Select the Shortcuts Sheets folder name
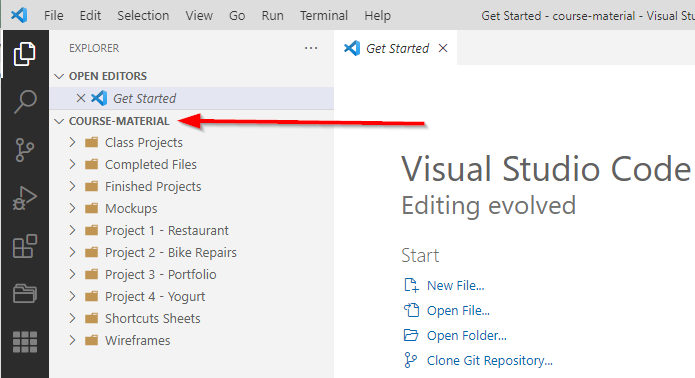Viewport: 695px width, 378px height. coord(152,319)
